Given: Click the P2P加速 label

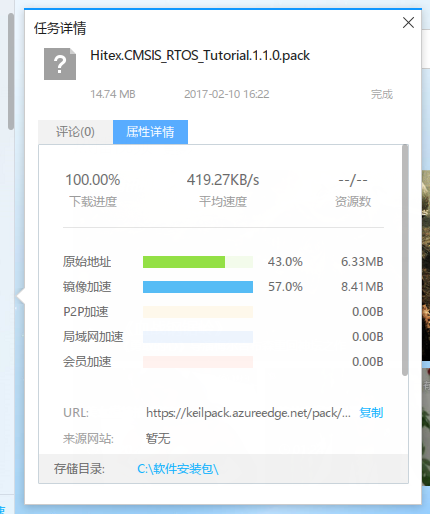Looking at the screenshot, I should [x=86, y=312].
